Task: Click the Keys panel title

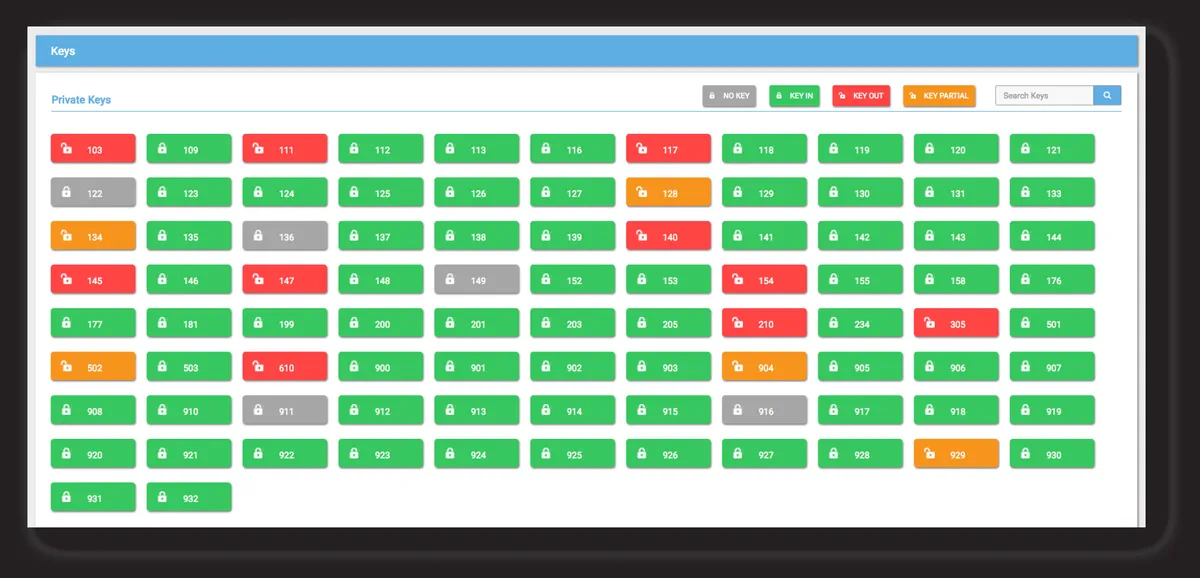Action: tap(63, 51)
